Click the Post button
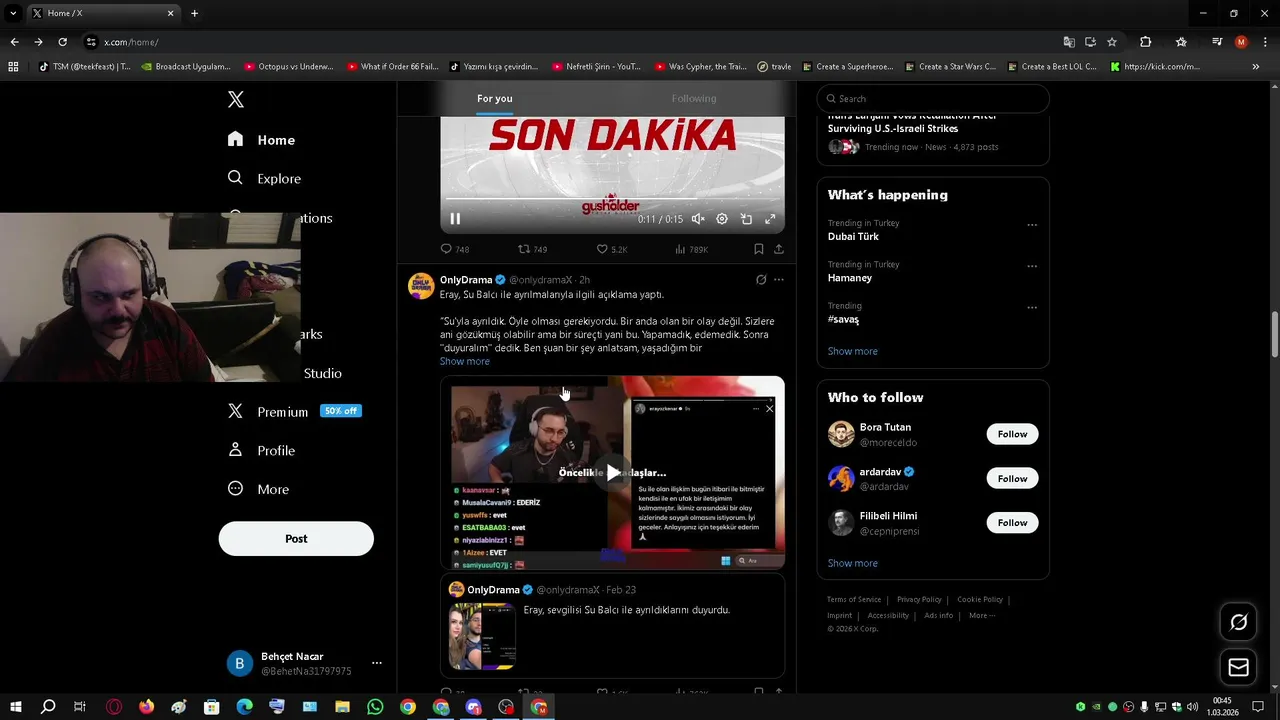 tap(296, 538)
